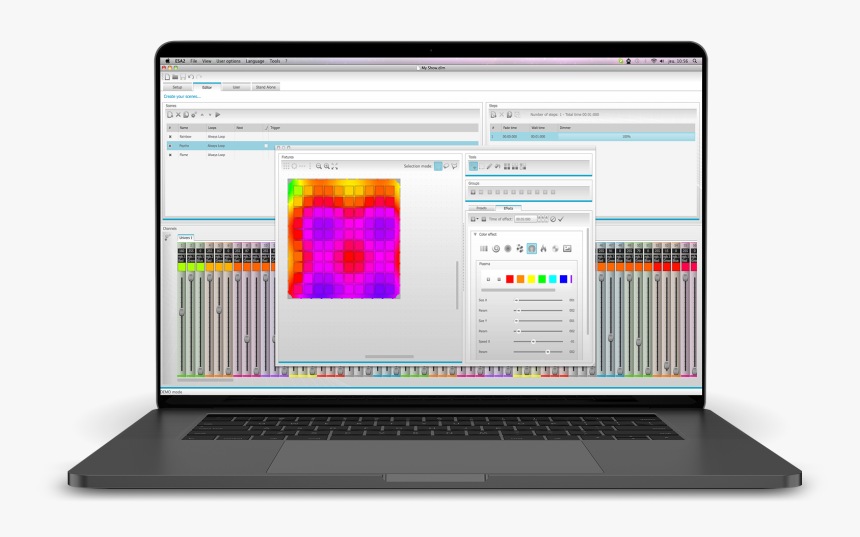Pick the green Plasma color swatch
Viewport: 860px width, 537px height.
(542, 279)
